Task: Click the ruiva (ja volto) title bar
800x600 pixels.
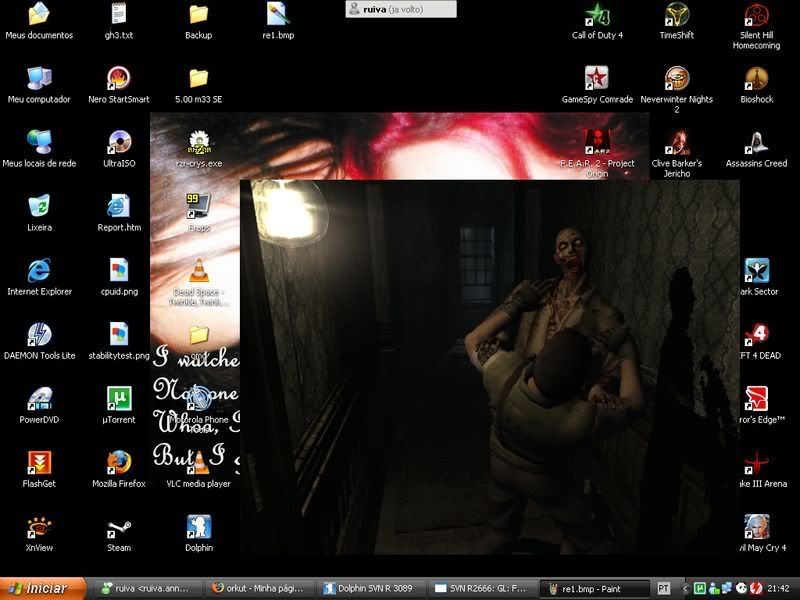Action: [x=401, y=9]
